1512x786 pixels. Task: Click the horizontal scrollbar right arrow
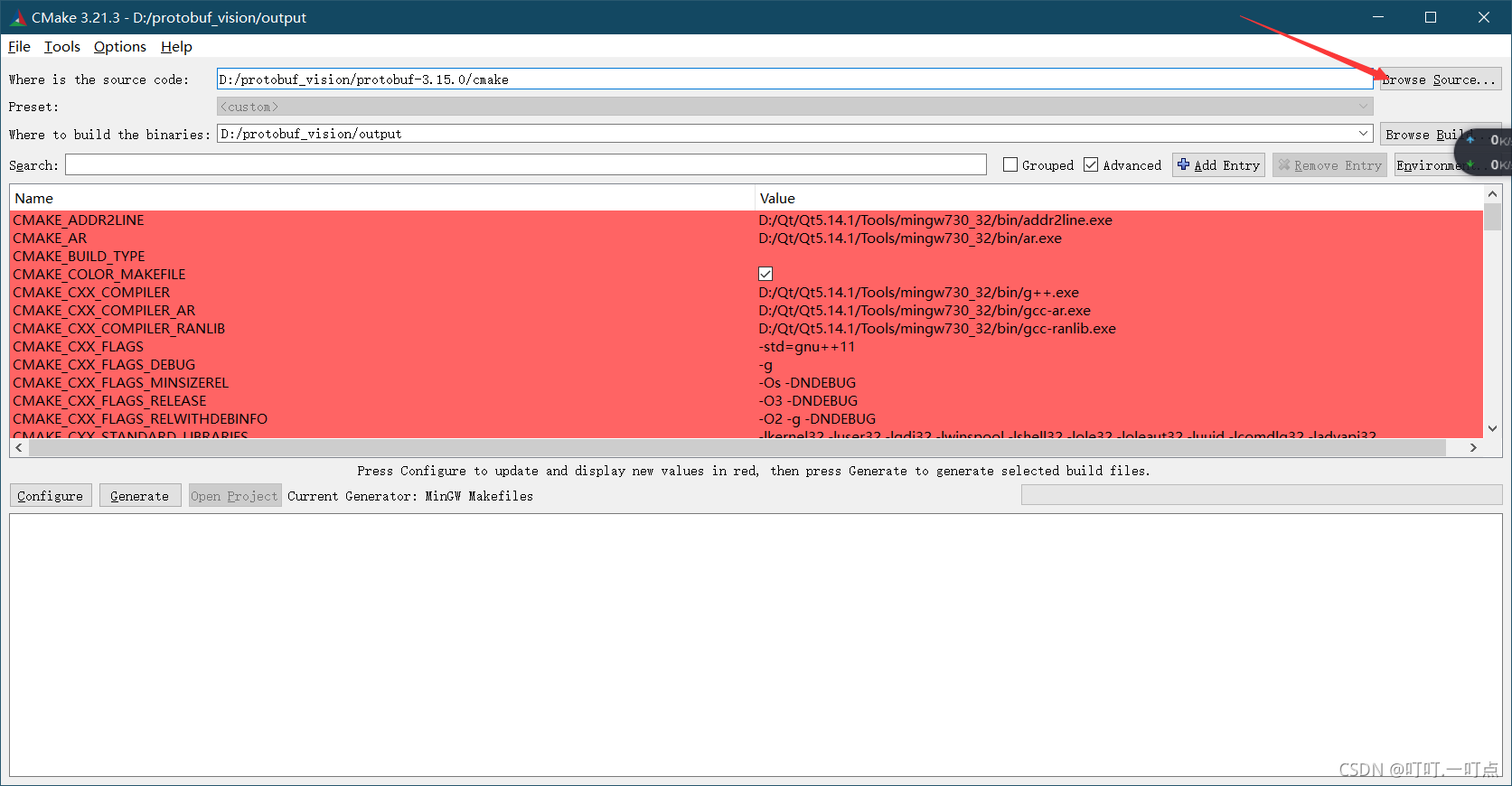[x=1474, y=447]
